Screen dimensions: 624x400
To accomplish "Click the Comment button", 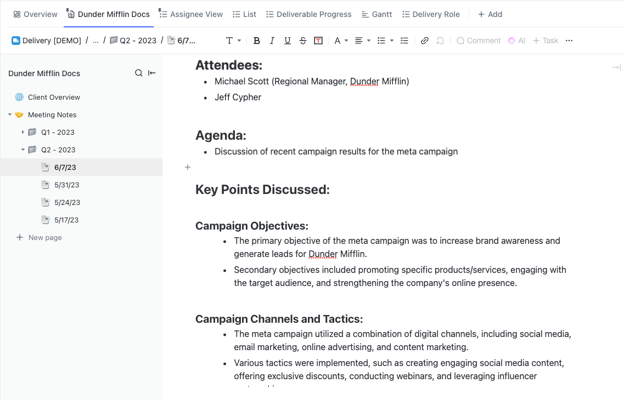I will [x=478, y=41].
